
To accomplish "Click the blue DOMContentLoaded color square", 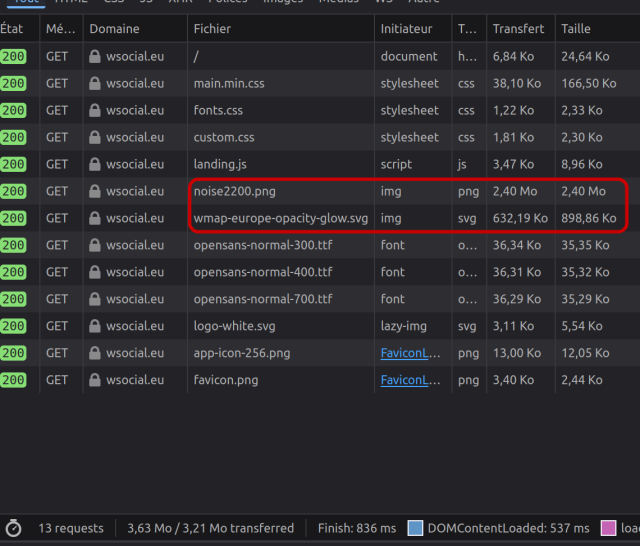I will click(416, 528).
